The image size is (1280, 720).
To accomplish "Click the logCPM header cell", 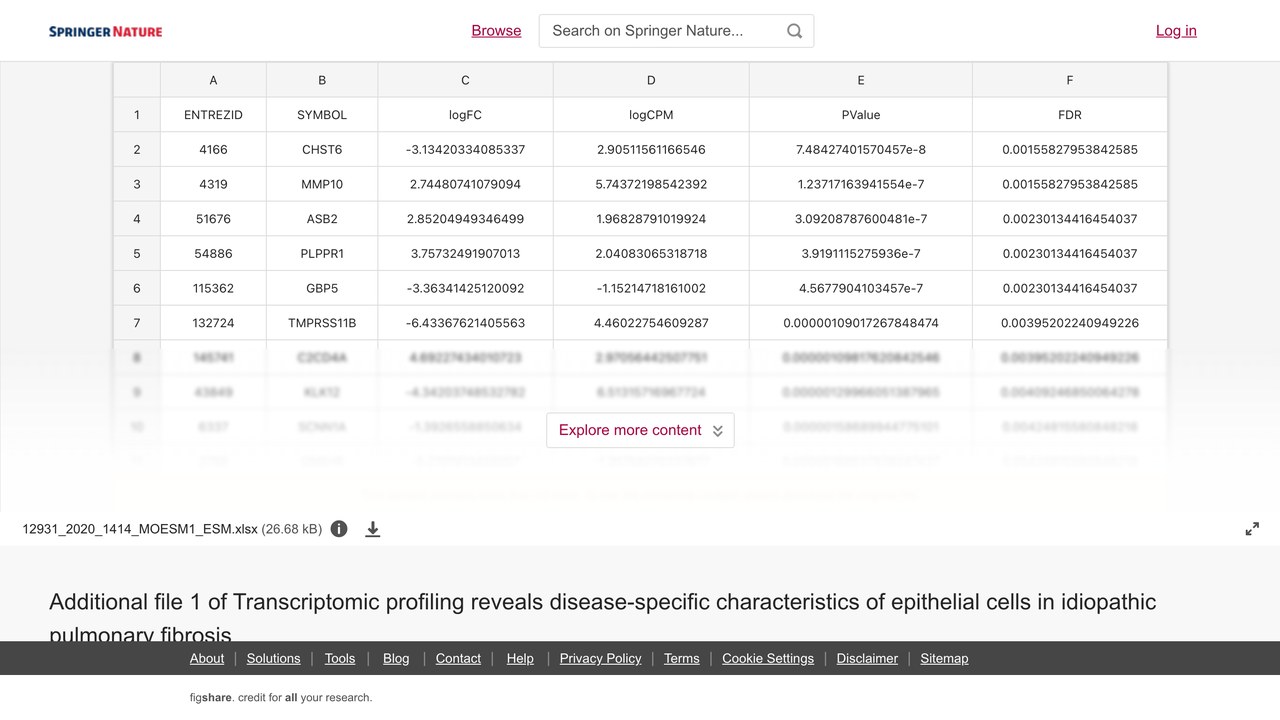I will (651, 115).
